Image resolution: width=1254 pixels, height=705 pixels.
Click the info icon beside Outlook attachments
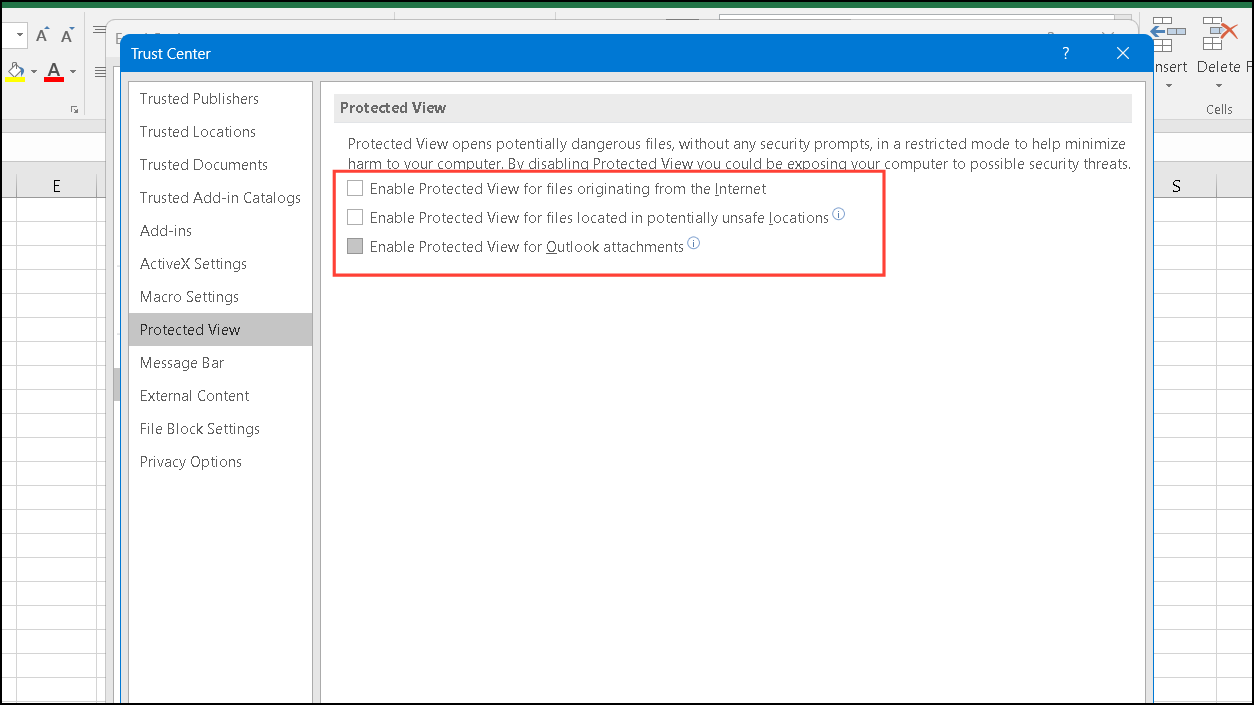point(694,243)
